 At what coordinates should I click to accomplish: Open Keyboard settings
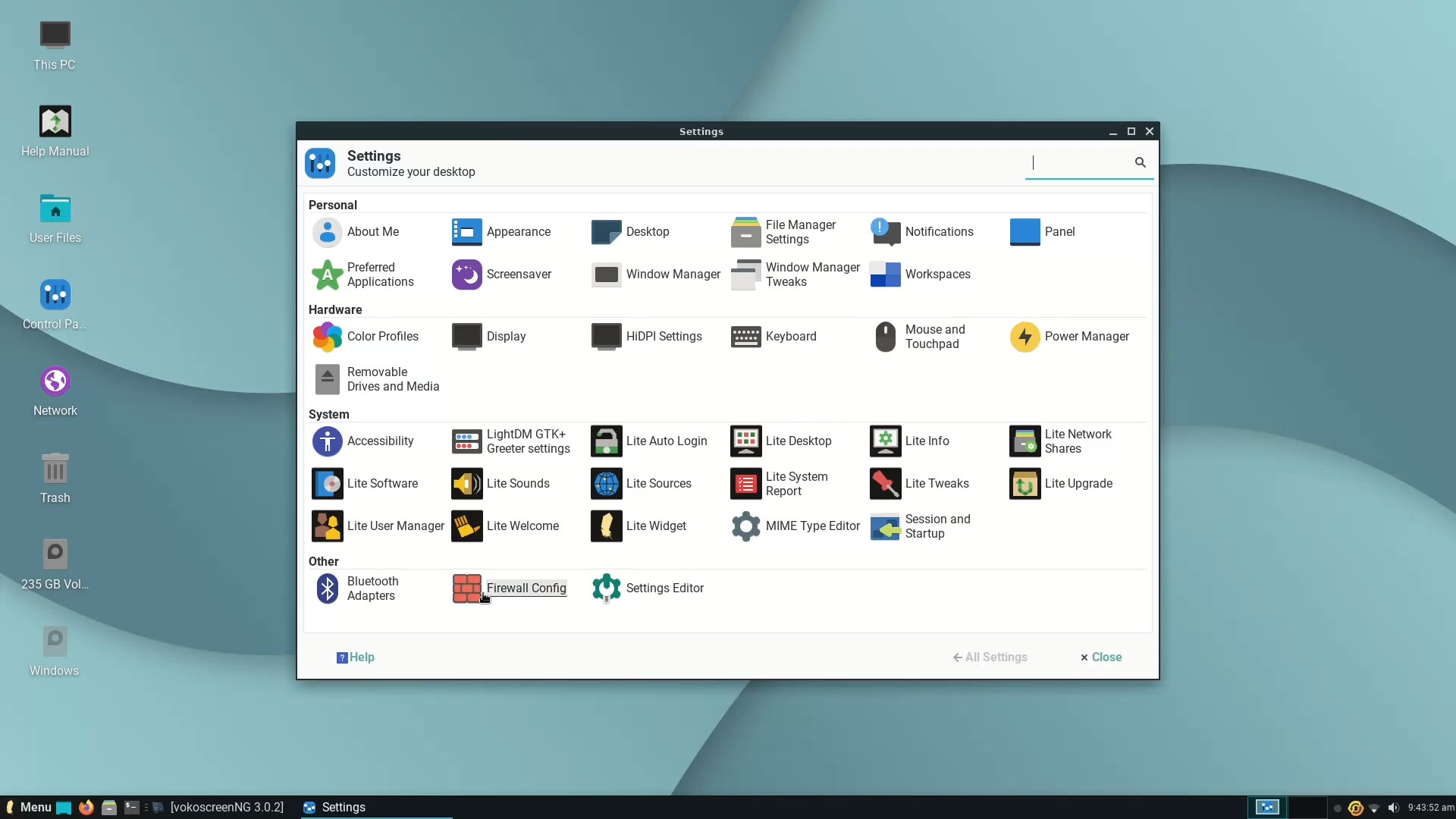point(774,337)
